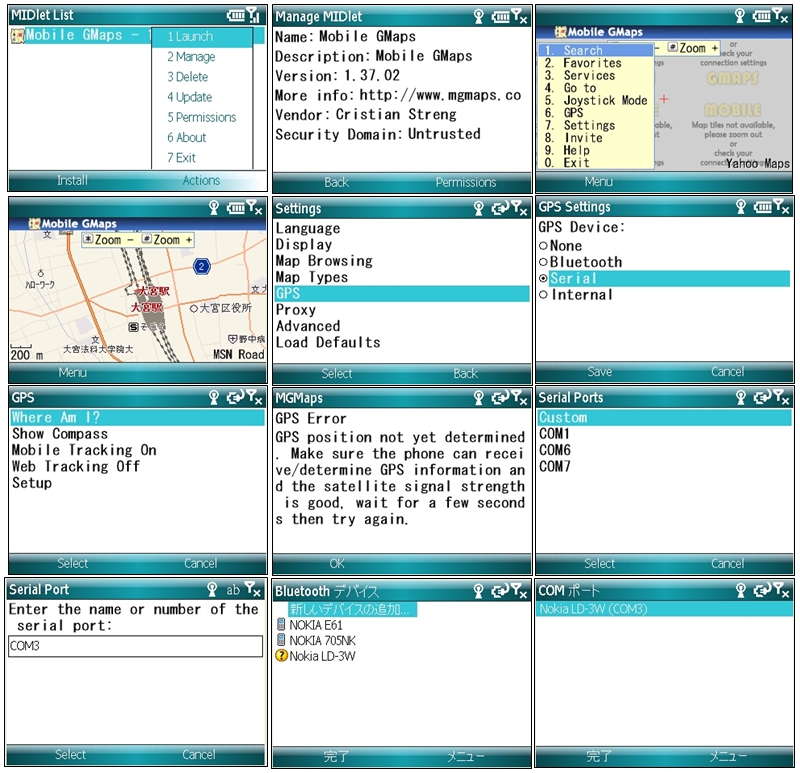Click NOKIA E61 phone icon
This screenshot has width=800, height=773.
281,625
